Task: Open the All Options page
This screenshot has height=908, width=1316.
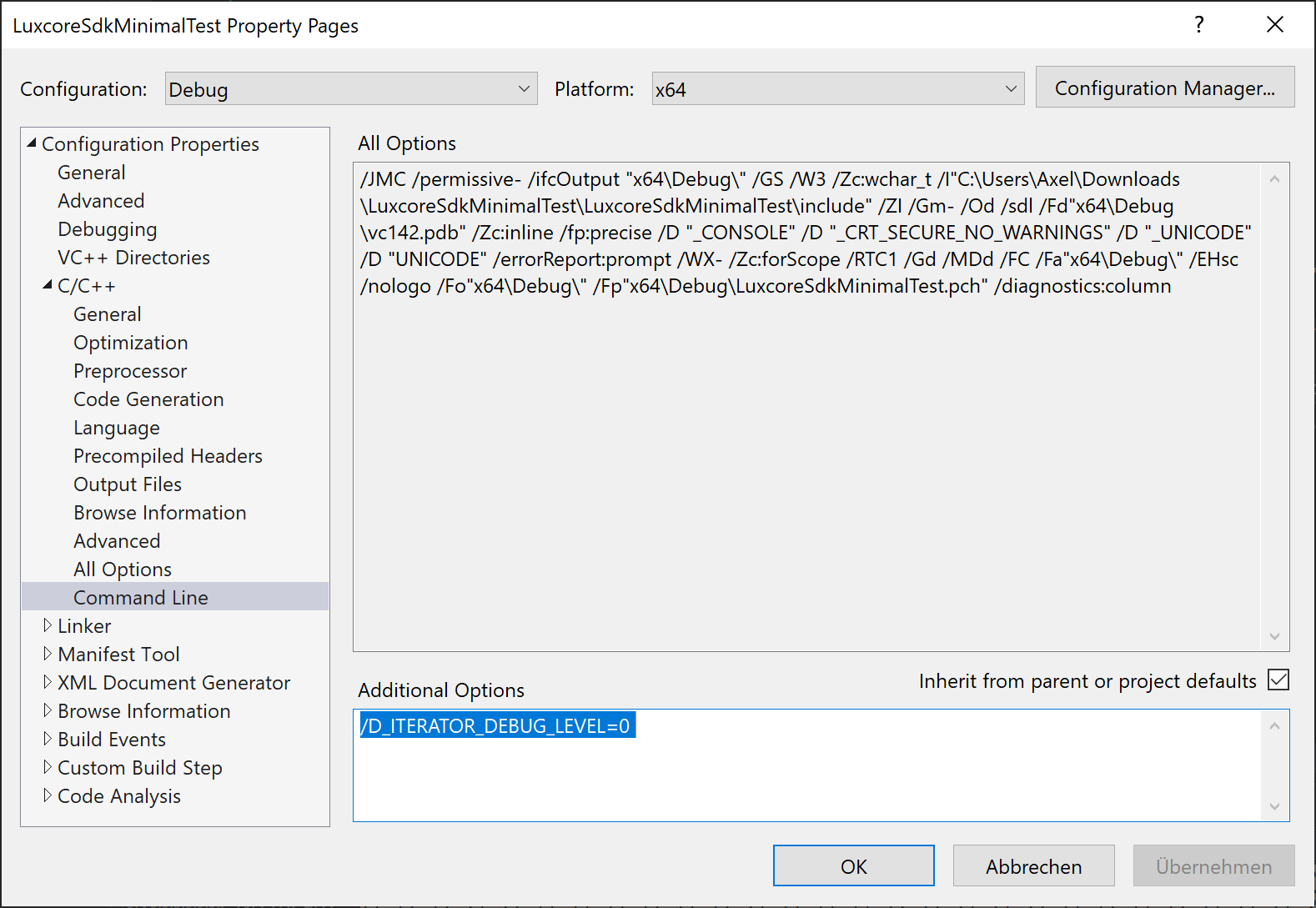Action: (x=123, y=569)
